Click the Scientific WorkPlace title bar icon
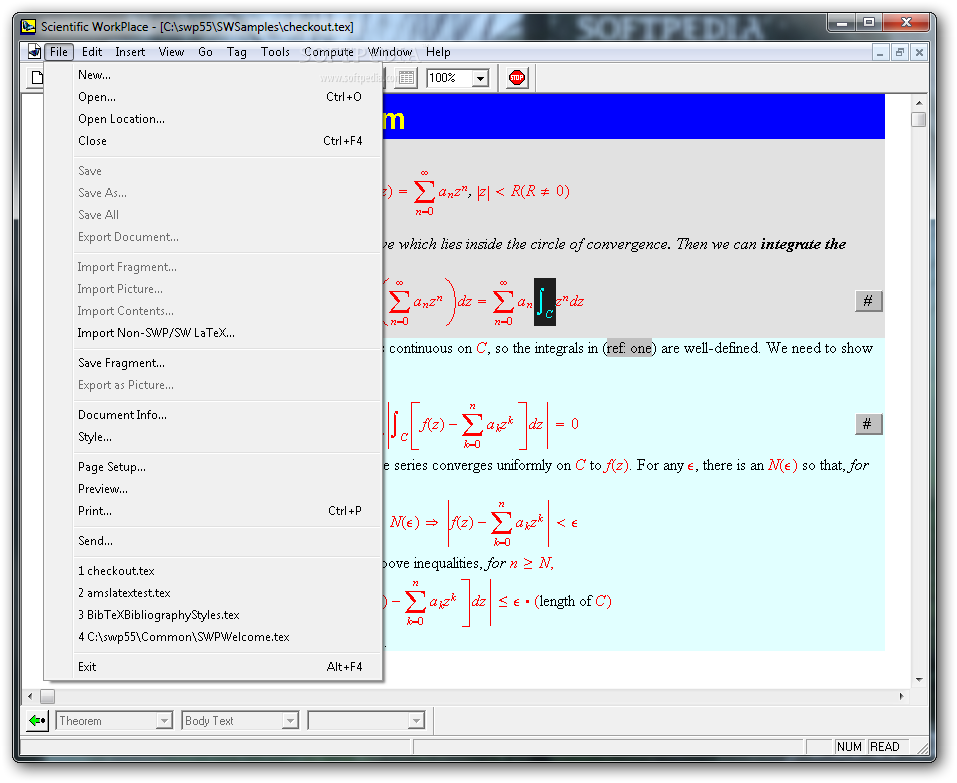Screen dimensions: 957x783 [x=28, y=26]
